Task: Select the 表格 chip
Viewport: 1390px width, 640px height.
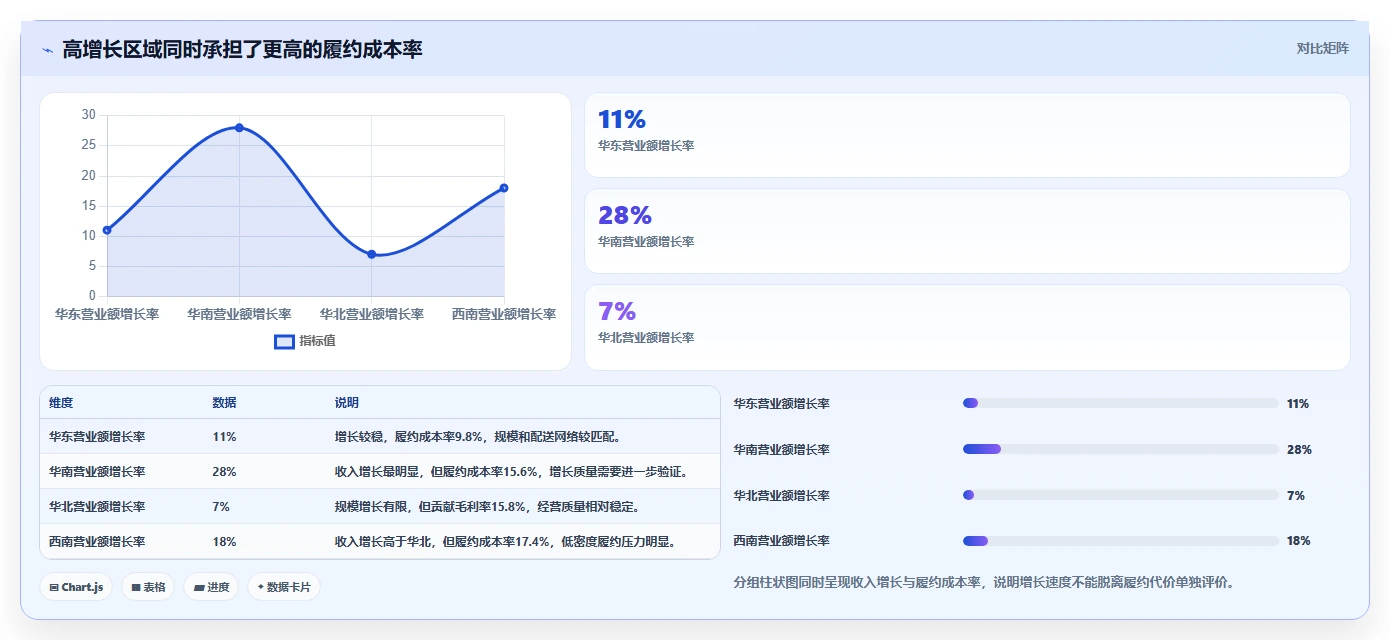Action: coord(148,587)
